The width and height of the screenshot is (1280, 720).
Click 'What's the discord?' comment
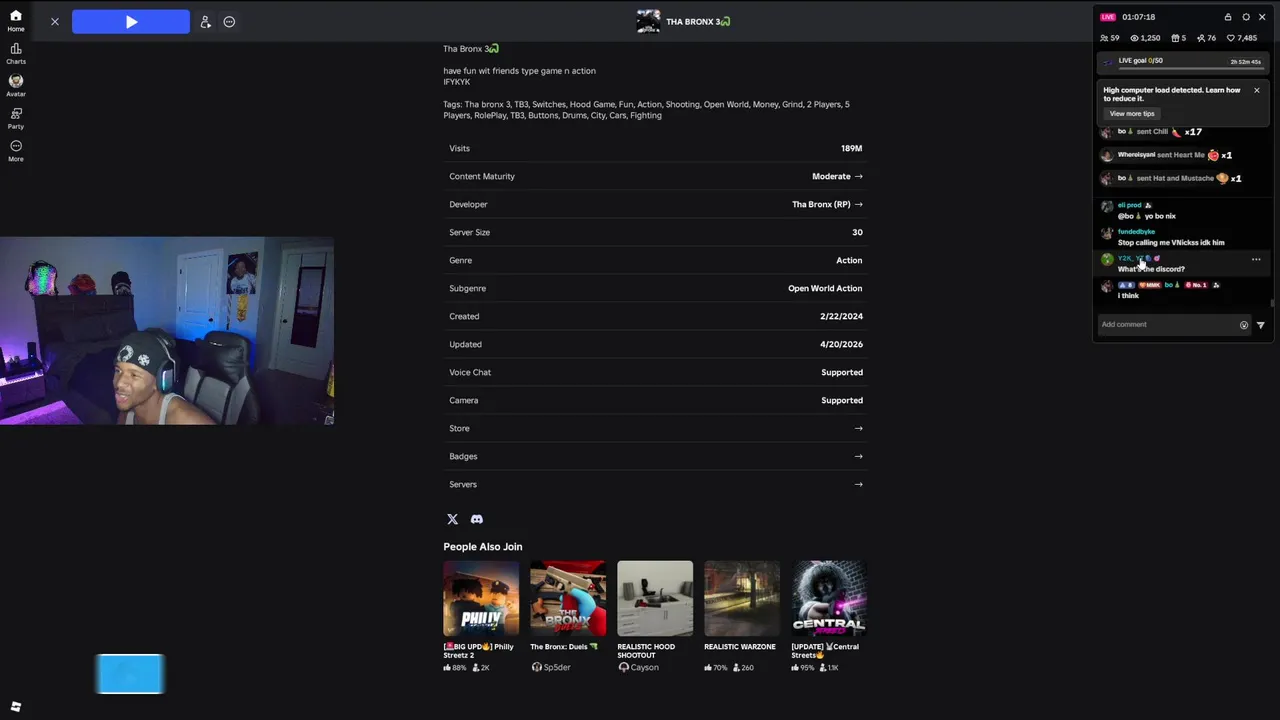coord(1151,269)
